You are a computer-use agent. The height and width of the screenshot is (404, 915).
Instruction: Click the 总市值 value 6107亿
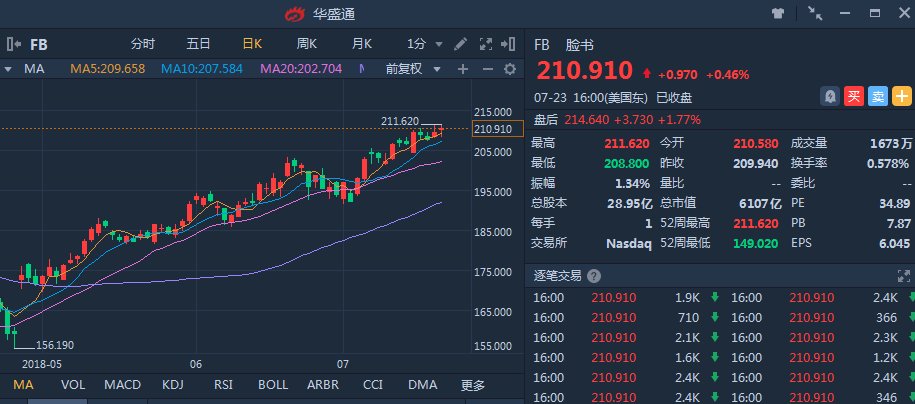coord(760,203)
